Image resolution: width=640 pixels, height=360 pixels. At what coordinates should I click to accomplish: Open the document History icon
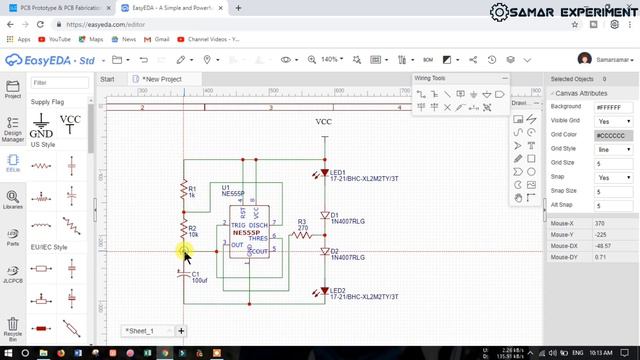tap(492, 60)
